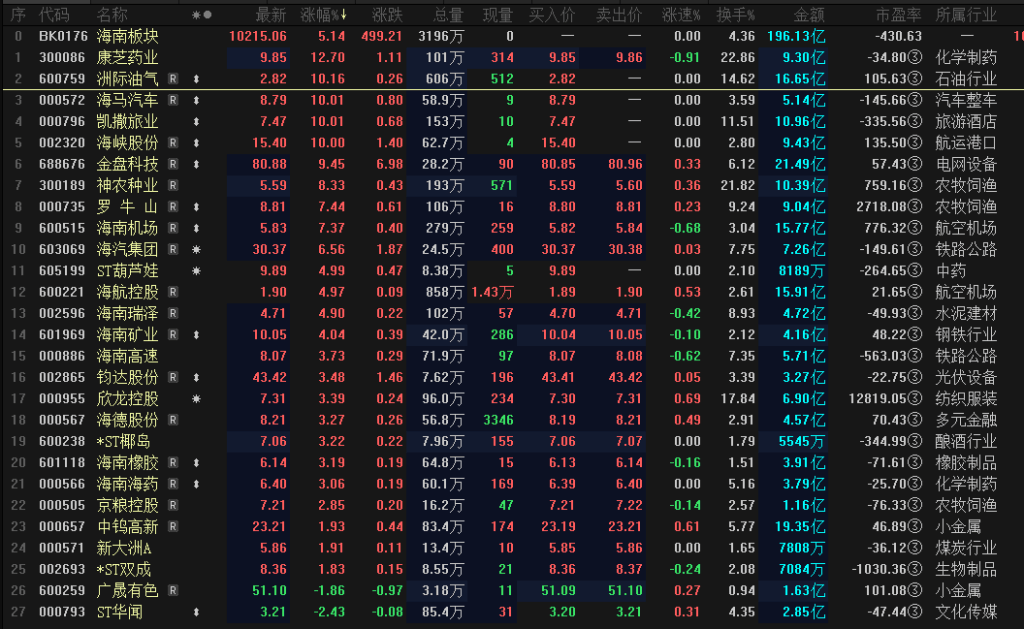Viewport: 1024px width, 629px height.
Task: Click the circled 3 icon beside 海南机场's P/E
Action: [914, 228]
